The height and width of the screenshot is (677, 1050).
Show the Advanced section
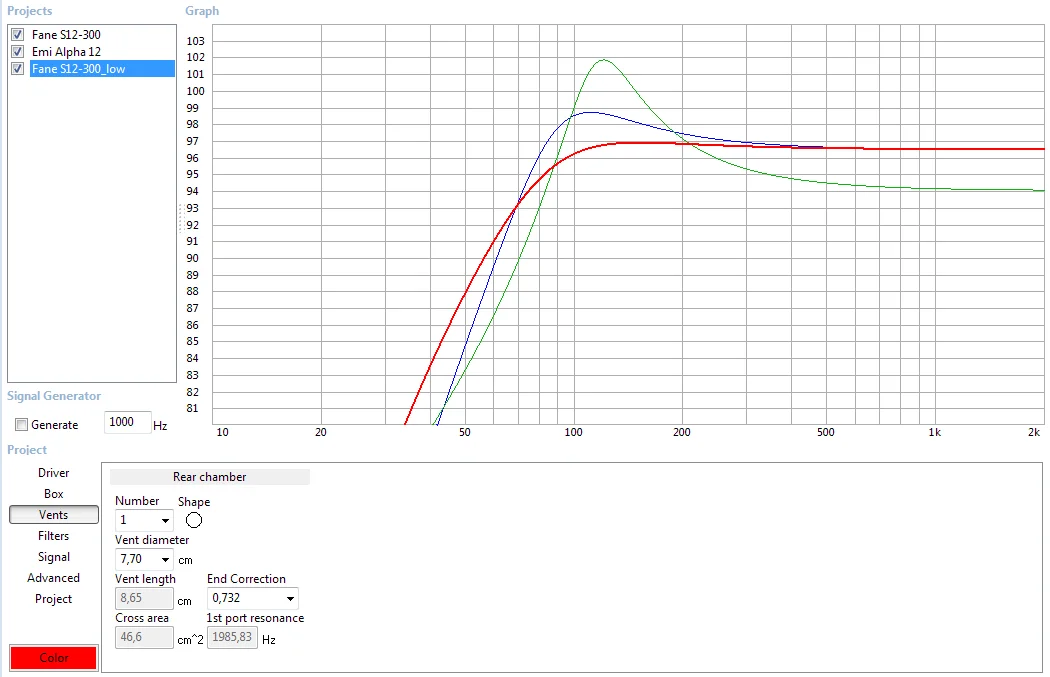54,578
